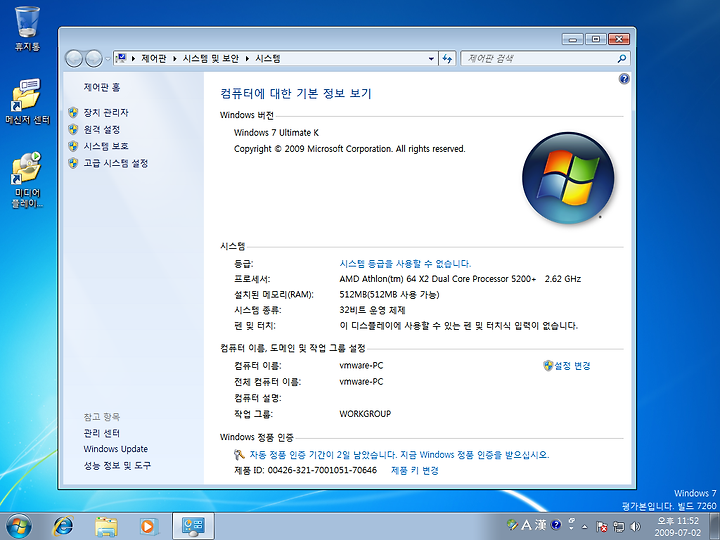Screen dimensions: 720x540
Task: Click the clock showing 오후 11:52
Action: pyautogui.click(x=678, y=526)
